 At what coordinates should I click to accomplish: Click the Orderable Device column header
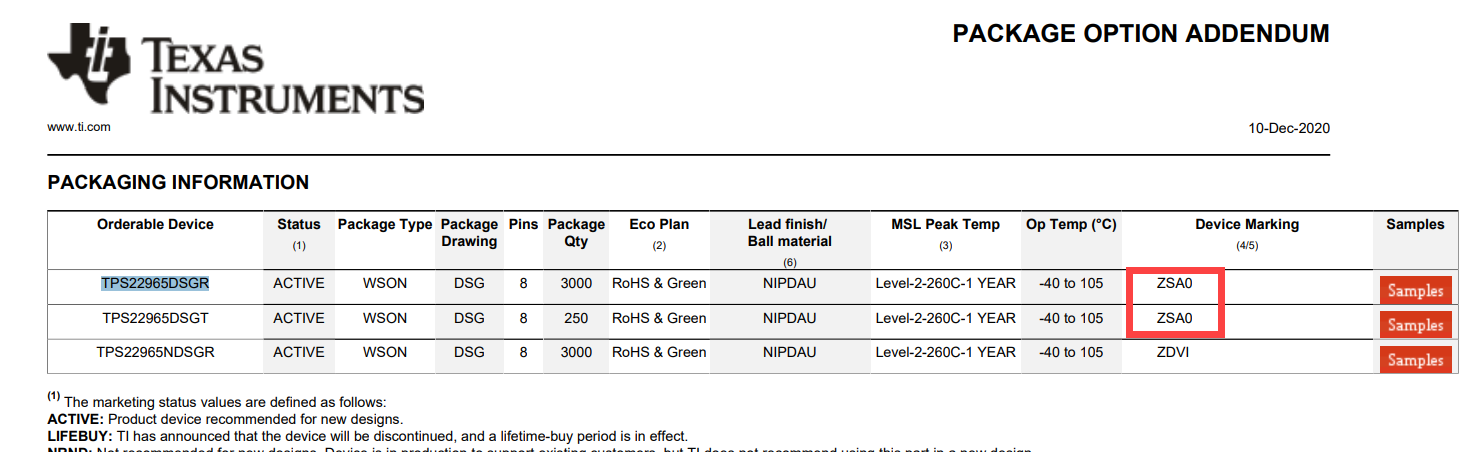[155, 224]
